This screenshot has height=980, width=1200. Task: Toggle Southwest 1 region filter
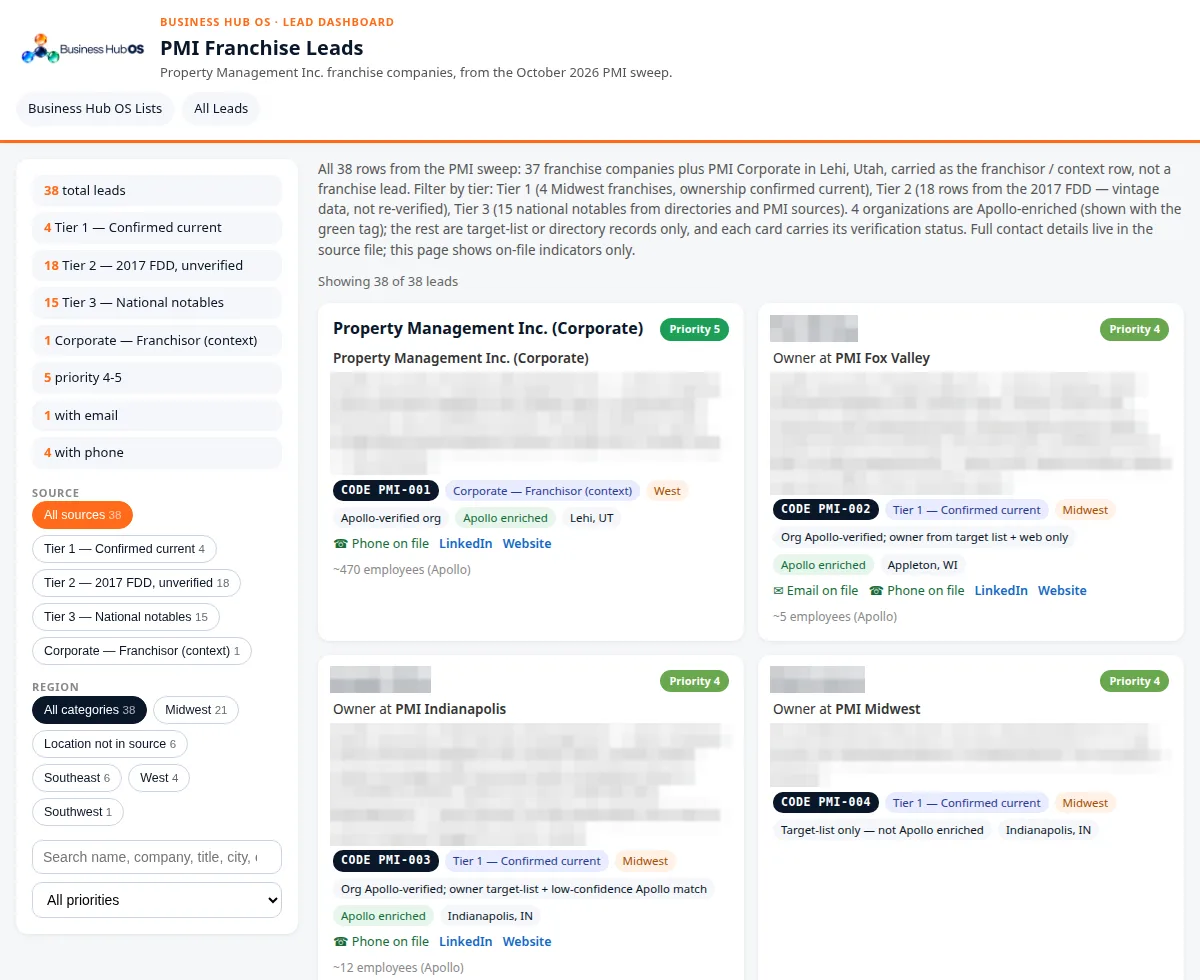pyautogui.click(x=78, y=812)
